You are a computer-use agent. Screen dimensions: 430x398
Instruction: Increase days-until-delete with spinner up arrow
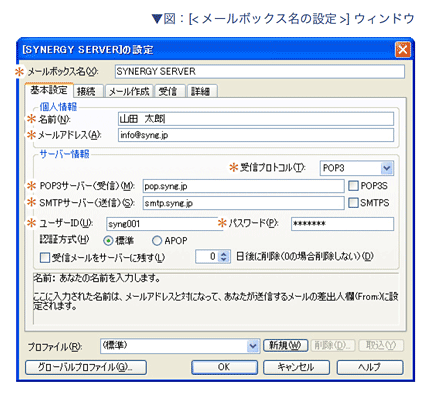[224, 254]
